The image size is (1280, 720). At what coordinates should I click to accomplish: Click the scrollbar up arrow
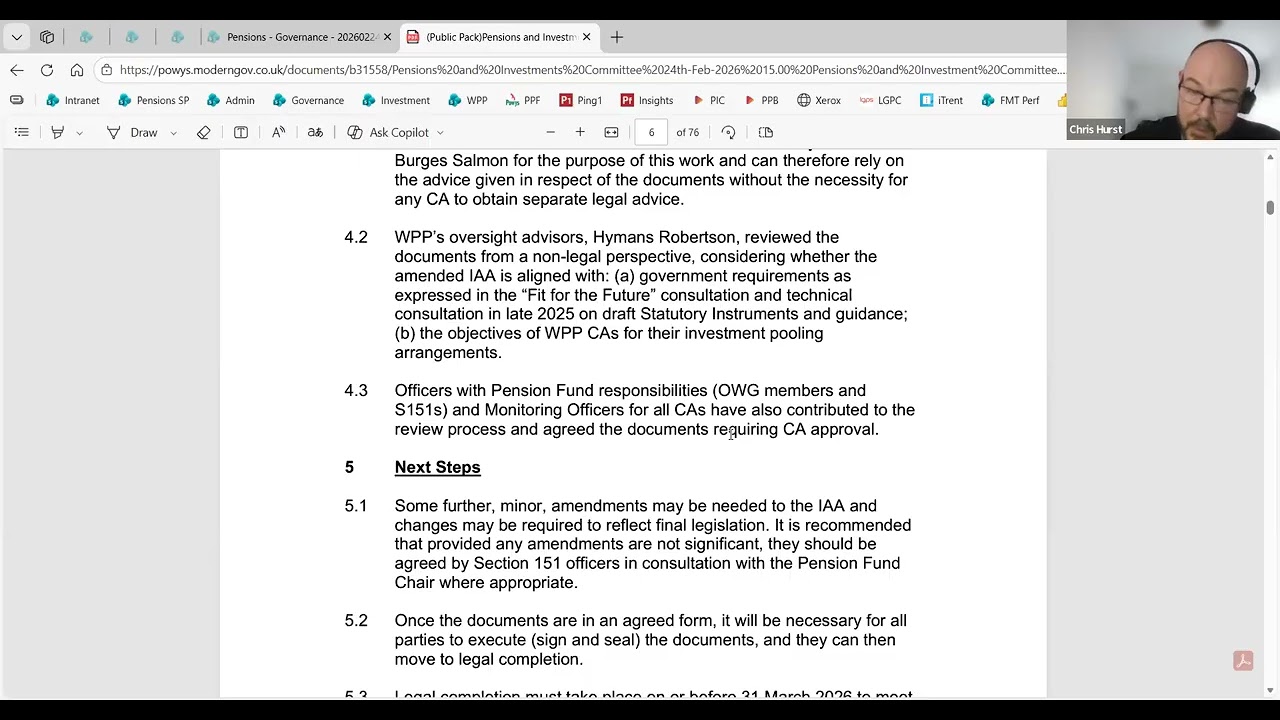point(1270,157)
